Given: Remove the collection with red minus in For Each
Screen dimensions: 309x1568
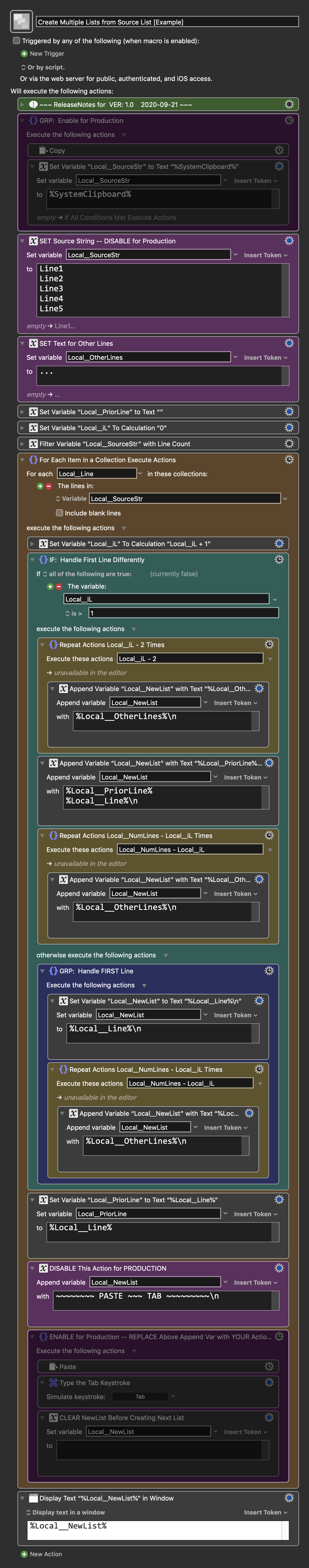Looking at the screenshot, I should pos(49,486).
